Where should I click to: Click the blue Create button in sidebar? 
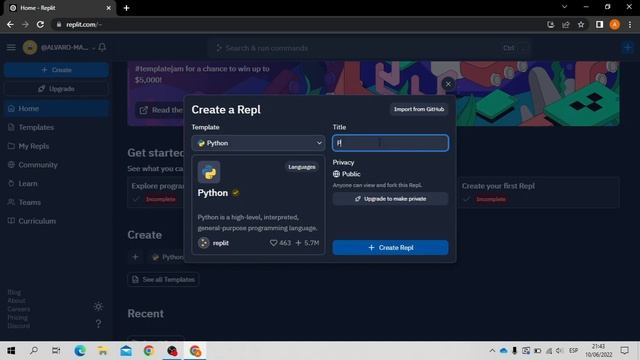(56, 70)
